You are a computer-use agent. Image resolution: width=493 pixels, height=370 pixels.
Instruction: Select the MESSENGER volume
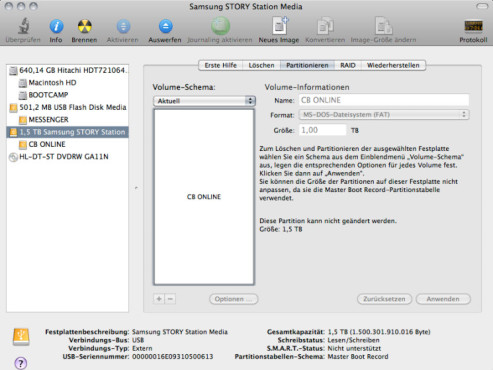point(68,120)
